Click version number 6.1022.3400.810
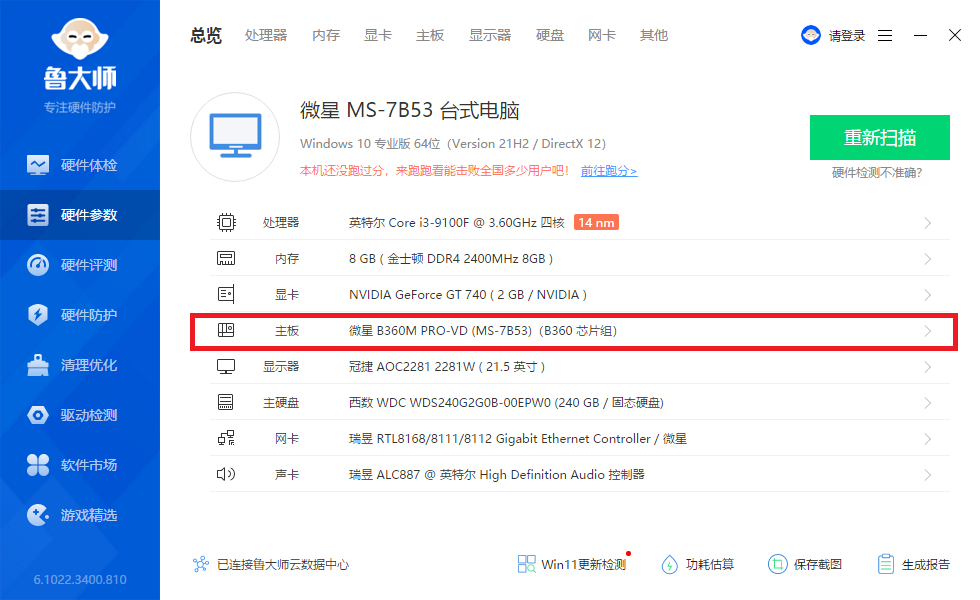 point(80,579)
